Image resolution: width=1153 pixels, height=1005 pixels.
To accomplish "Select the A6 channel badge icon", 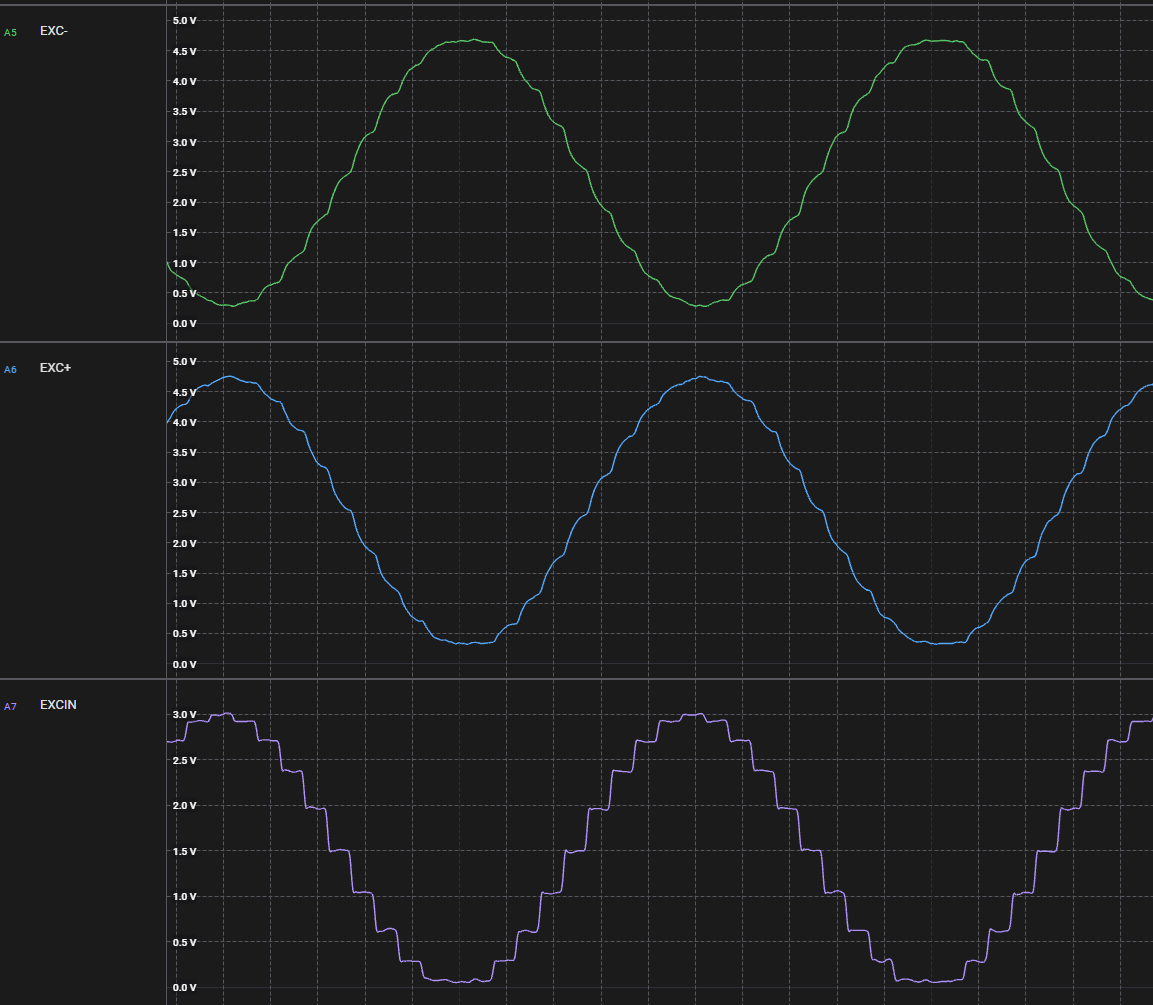I will (11, 368).
